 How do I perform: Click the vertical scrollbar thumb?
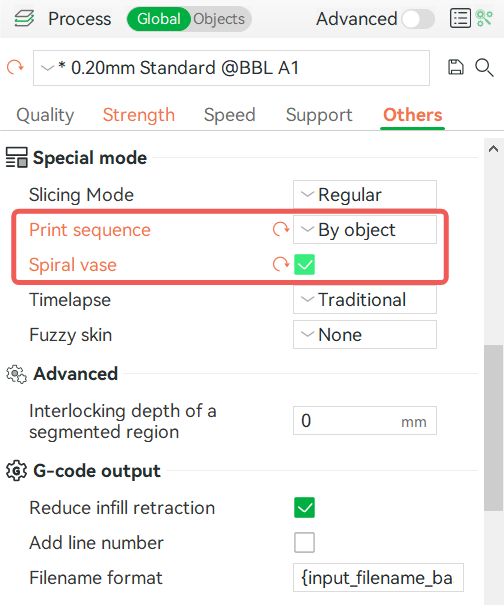click(494, 428)
